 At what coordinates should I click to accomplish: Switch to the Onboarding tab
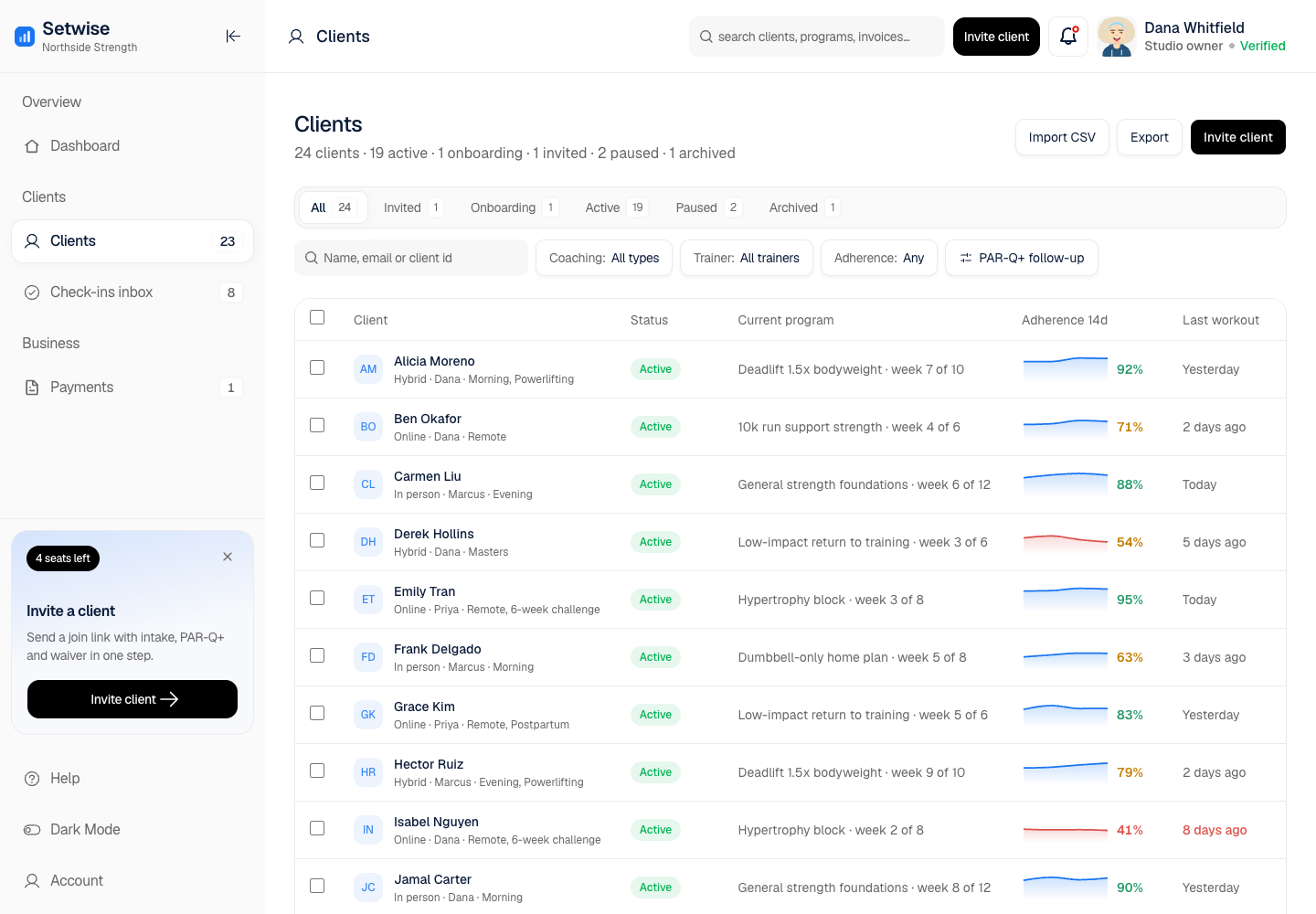click(514, 207)
